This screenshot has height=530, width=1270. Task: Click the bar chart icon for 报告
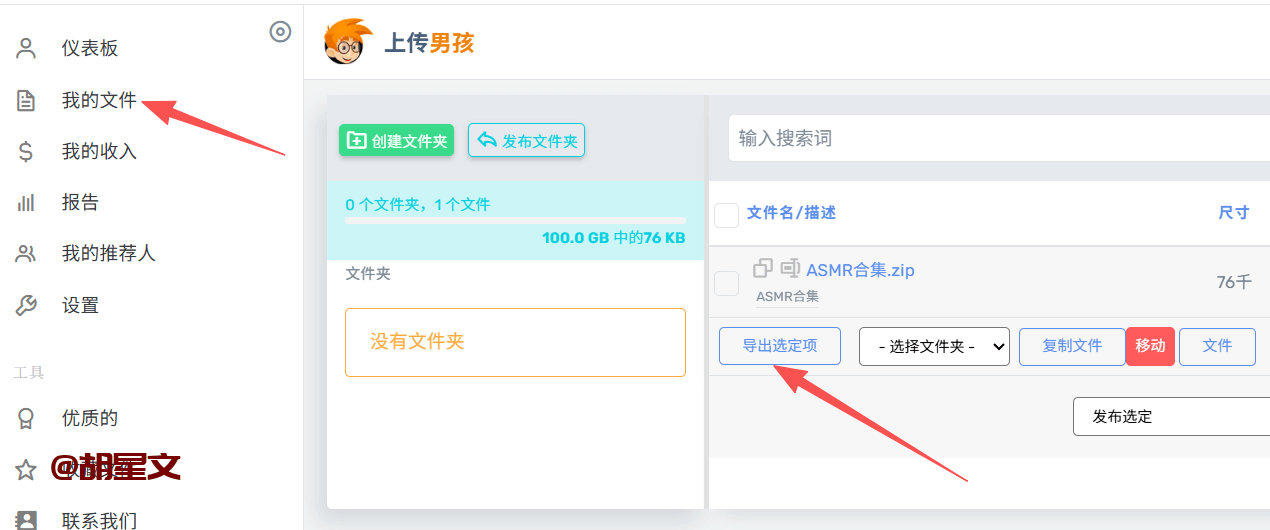pos(26,202)
